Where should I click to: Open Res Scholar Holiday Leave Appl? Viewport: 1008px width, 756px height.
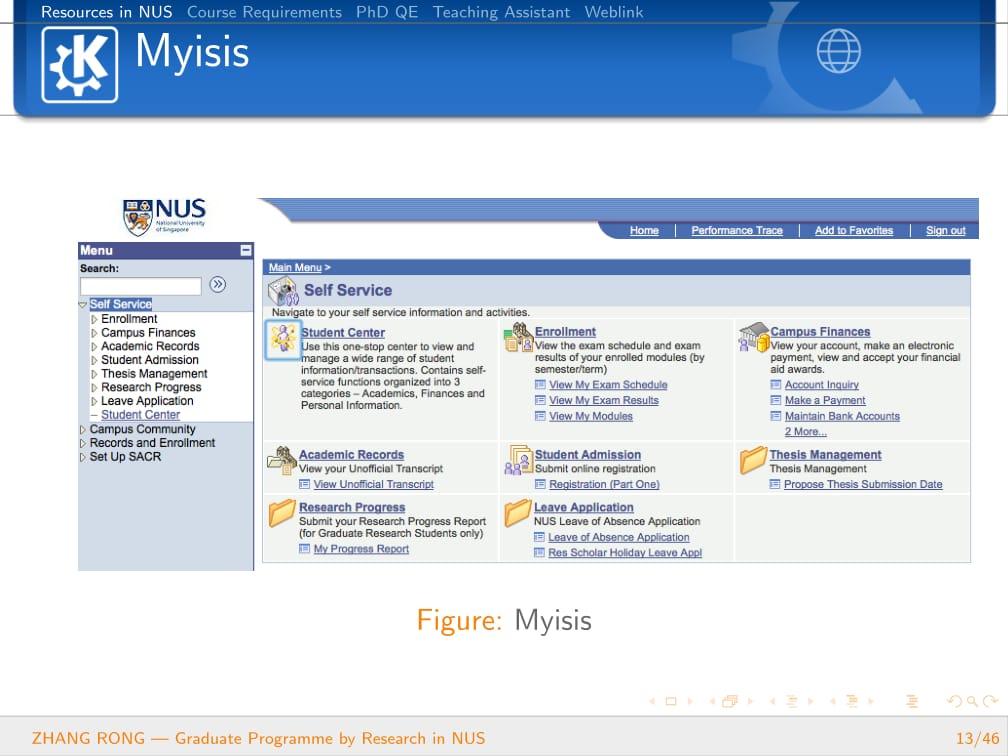click(x=625, y=552)
